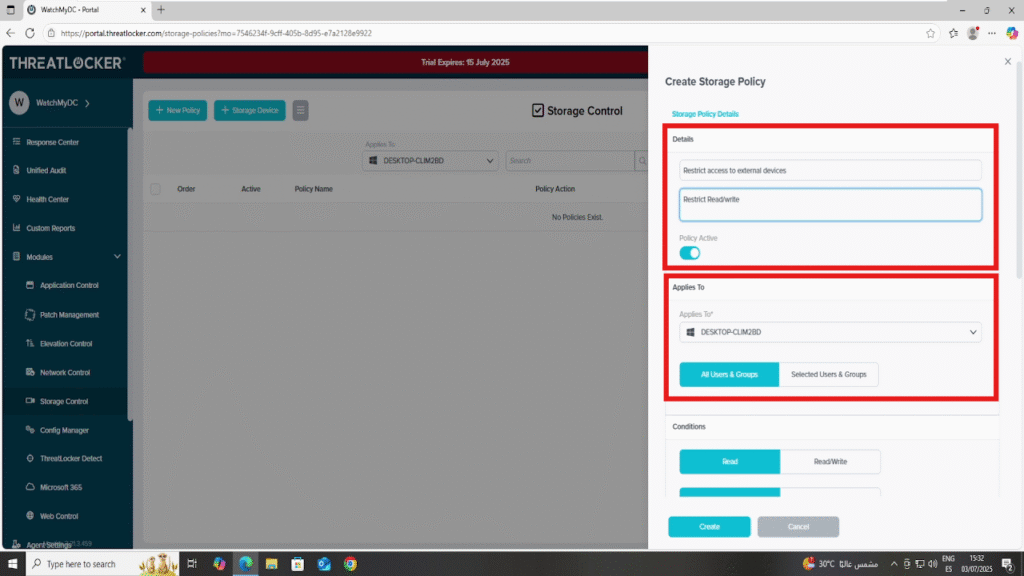
Task: Click the description field 'Restrict Read/write'
Action: pos(830,204)
